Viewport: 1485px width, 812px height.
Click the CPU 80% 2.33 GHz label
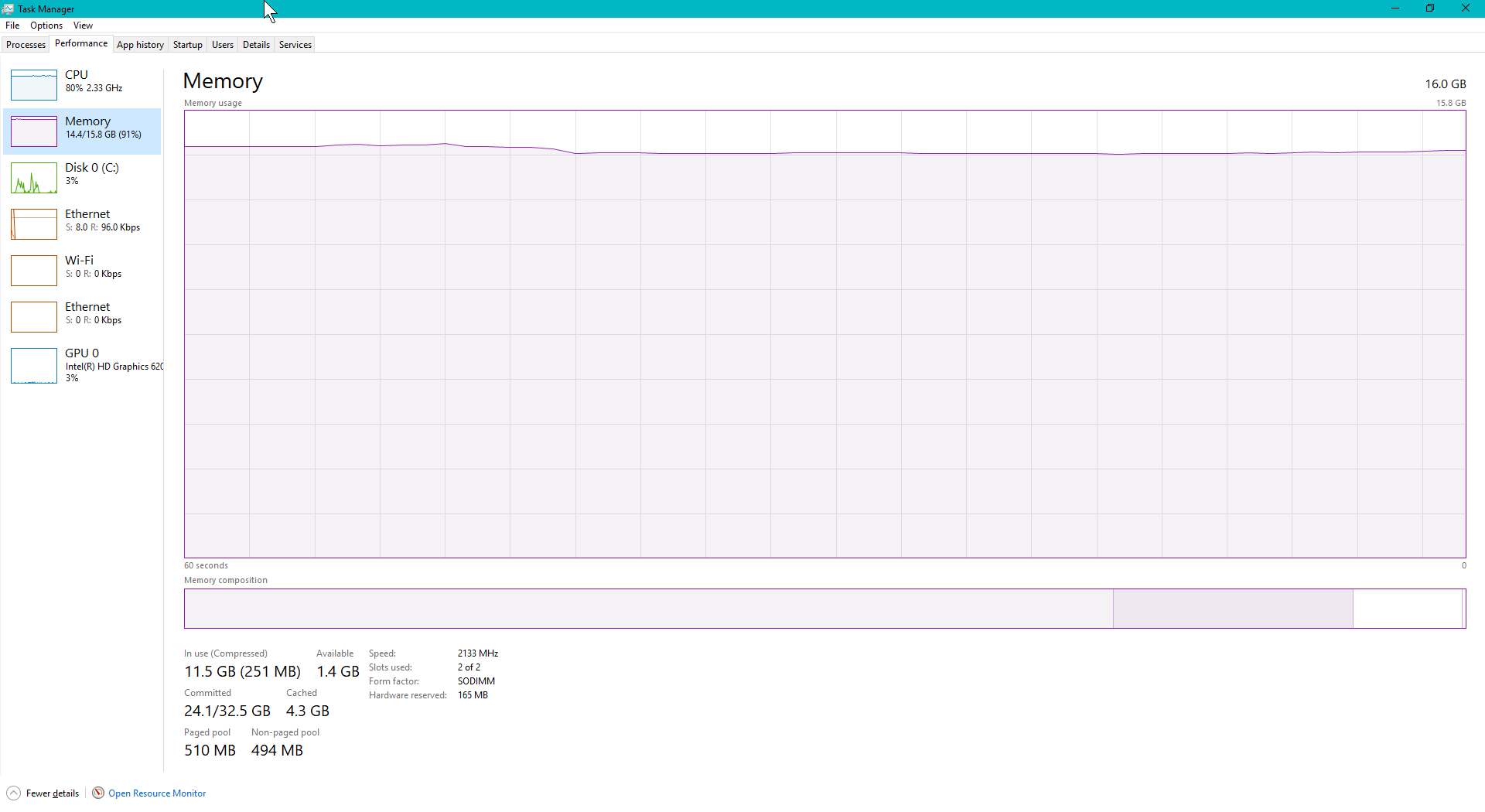(94, 81)
